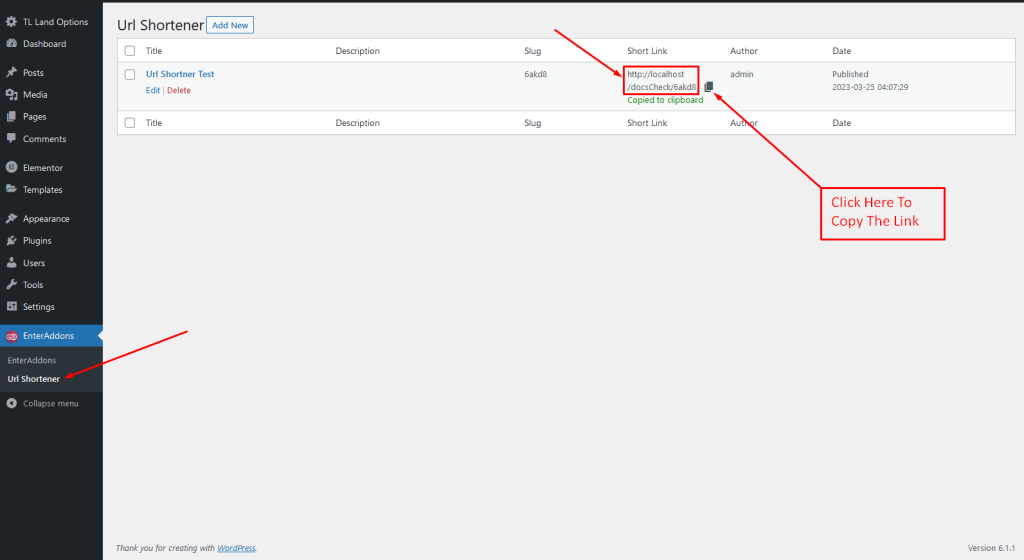Open TL Land Options menu
The width and height of the screenshot is (1024, 560).
pyautogui.click(x=56, y=22)
